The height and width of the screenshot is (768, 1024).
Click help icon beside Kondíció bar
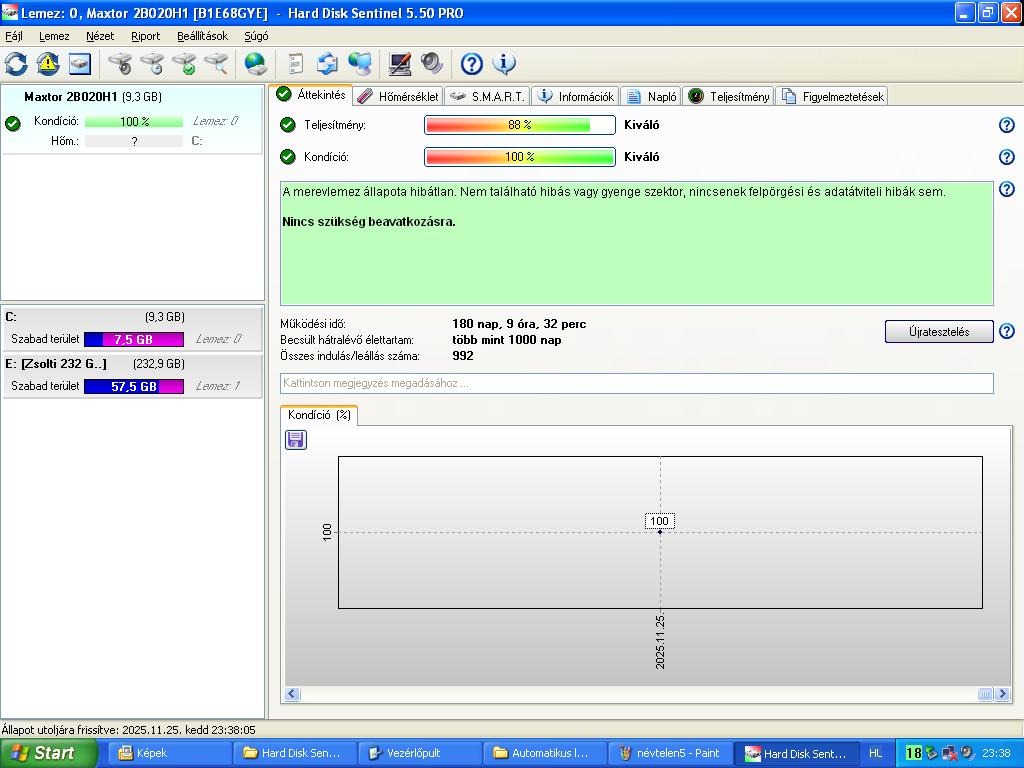(1007, 157)
